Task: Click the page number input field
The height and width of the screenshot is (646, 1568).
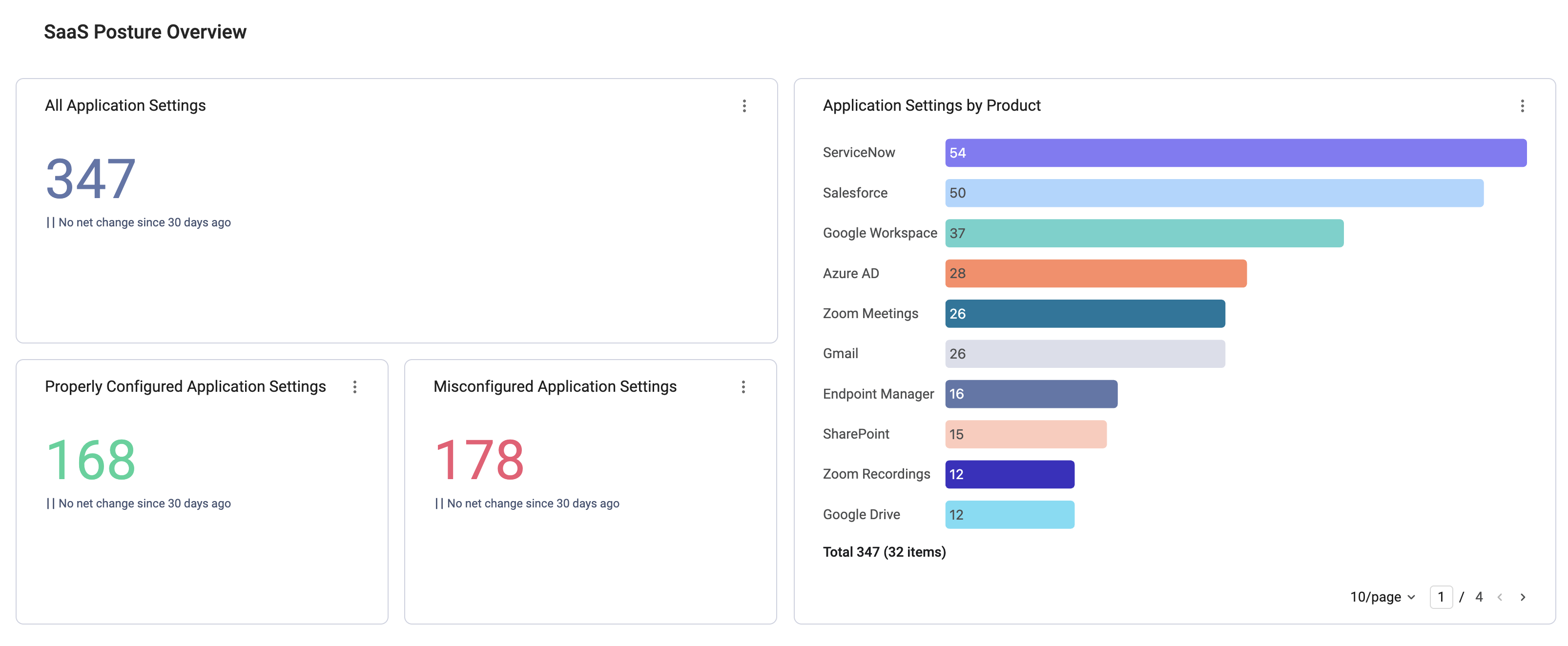Action: pos(1441,597)
